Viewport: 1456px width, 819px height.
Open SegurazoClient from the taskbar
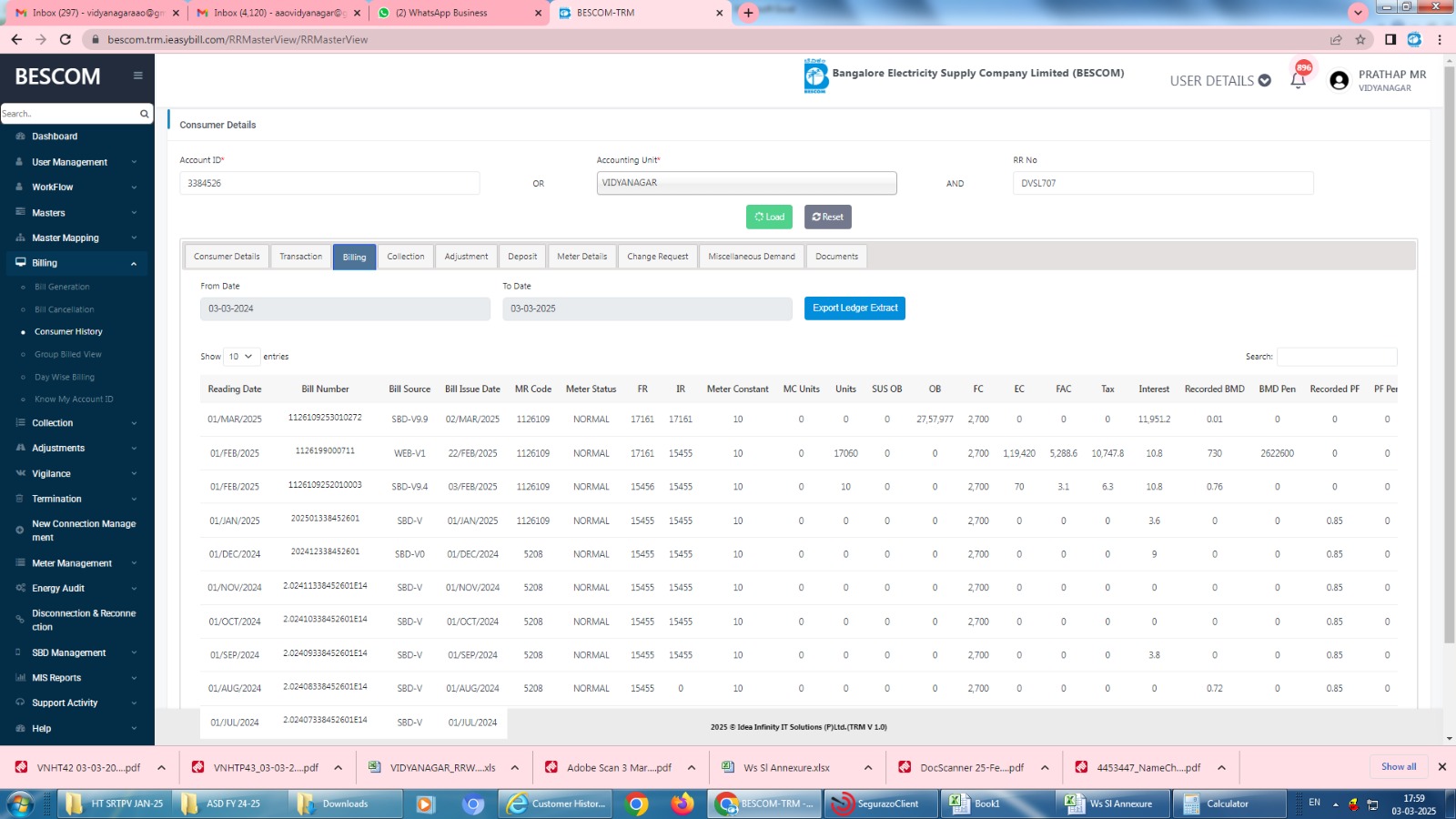pos(879,804)
